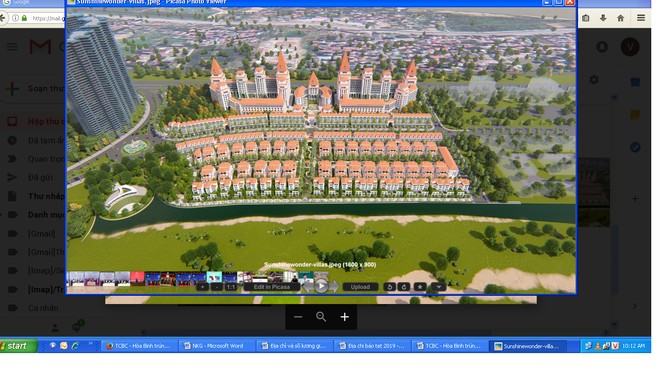This screenshot has width=660, height=373.
Task: Open photo with Edit in Picasa
Action: [x=271, y=287]
